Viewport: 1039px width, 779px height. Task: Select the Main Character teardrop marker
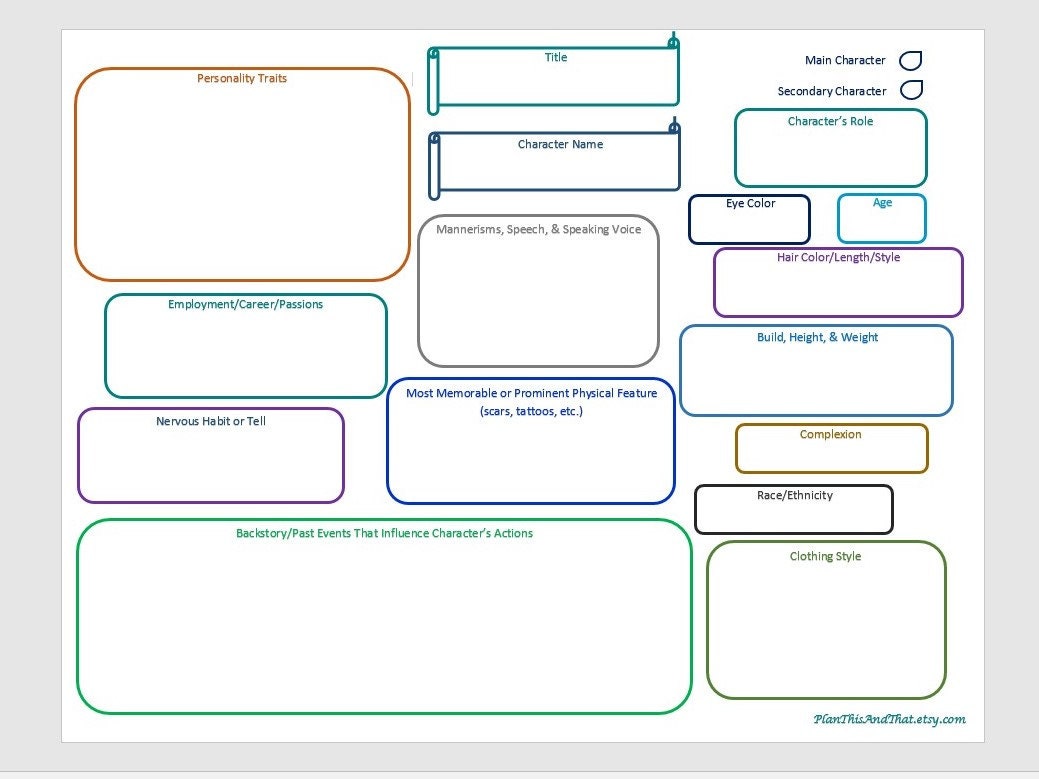point(910,60)
